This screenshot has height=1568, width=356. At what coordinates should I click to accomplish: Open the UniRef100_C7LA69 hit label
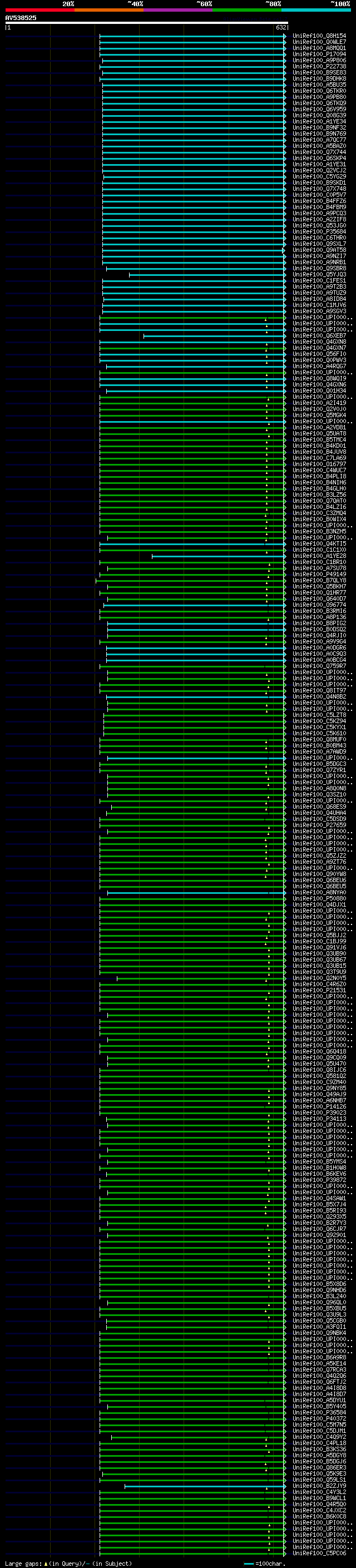point(319,458)
